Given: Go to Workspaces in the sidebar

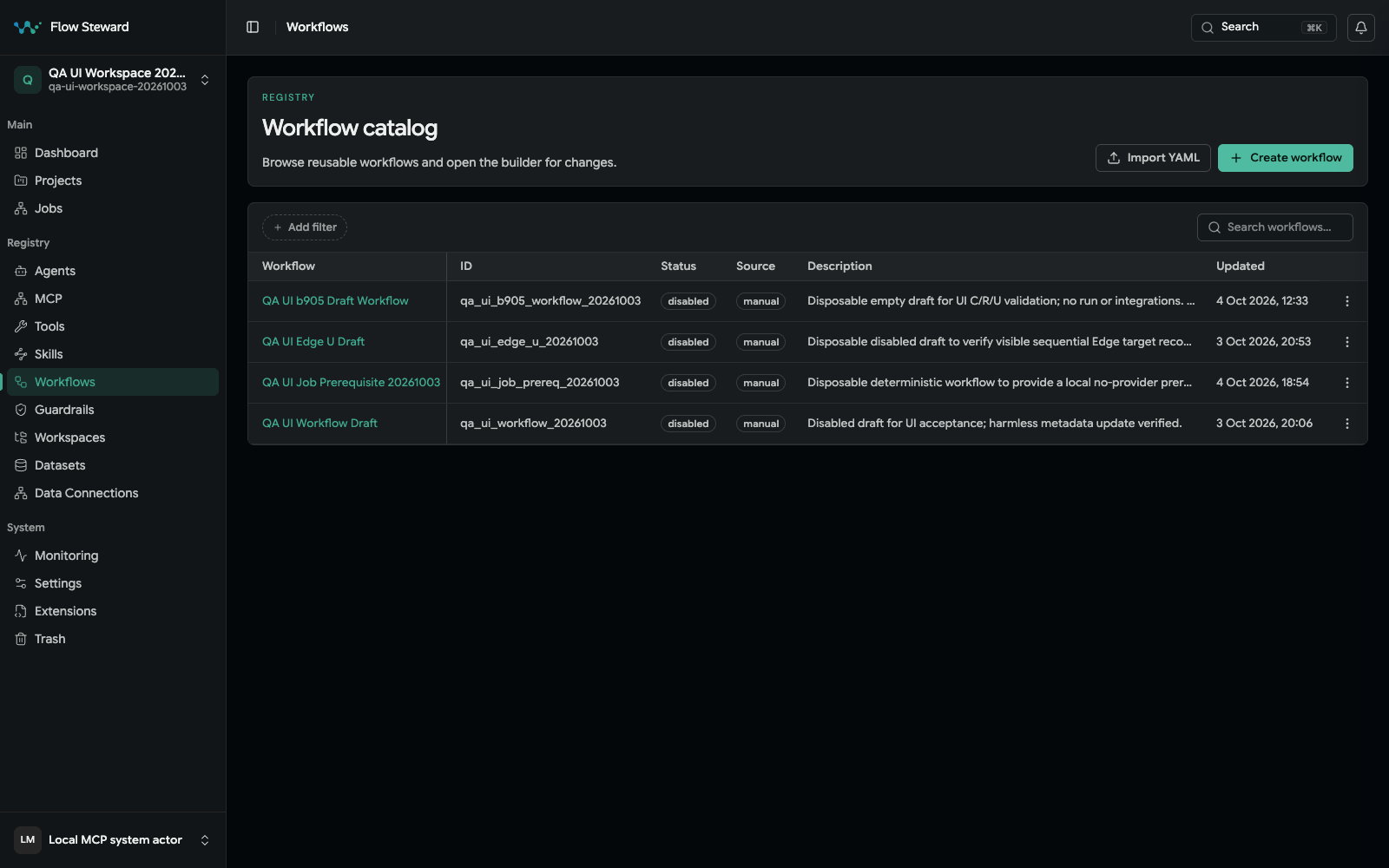Looking at the screenshot, I should tap(113, 437).
